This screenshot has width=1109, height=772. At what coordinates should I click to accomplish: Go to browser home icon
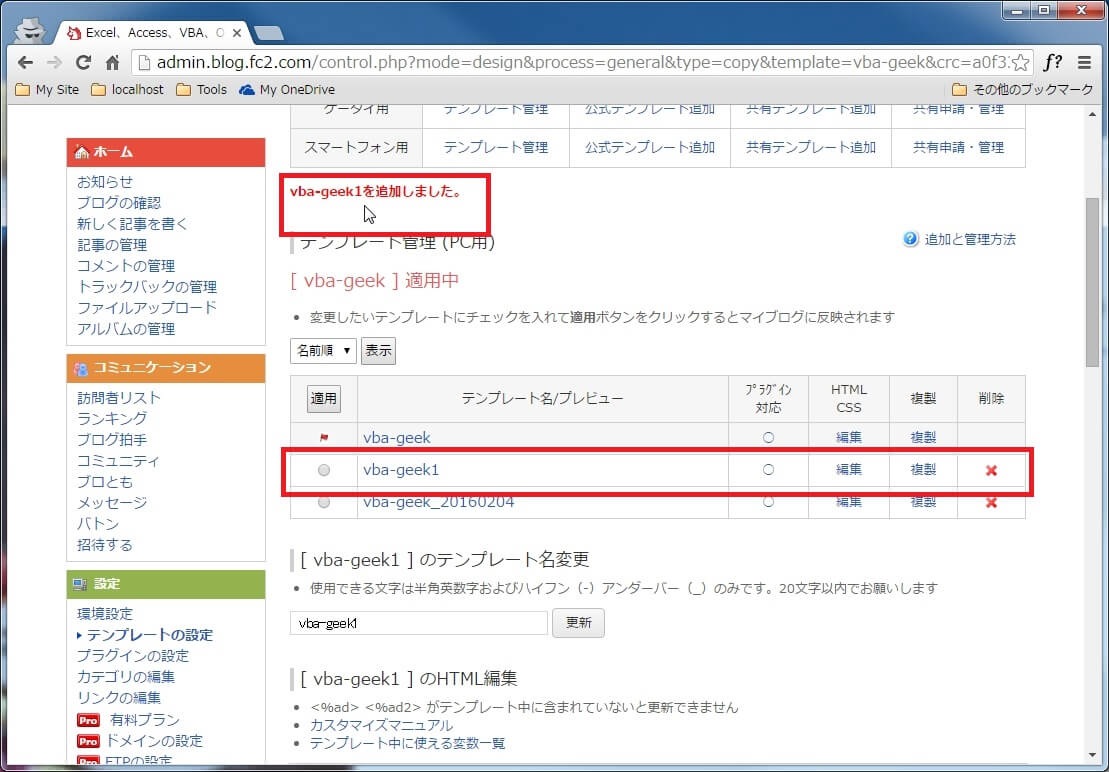point(113,62)
